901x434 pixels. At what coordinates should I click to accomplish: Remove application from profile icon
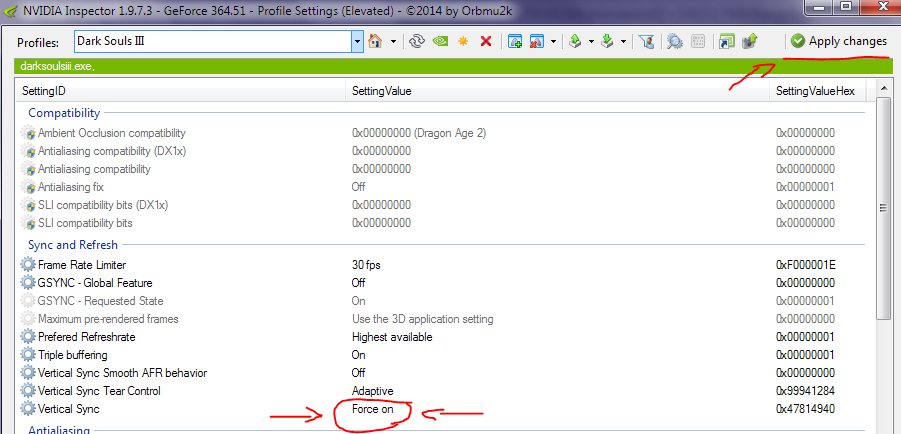(x=537, y=41)
